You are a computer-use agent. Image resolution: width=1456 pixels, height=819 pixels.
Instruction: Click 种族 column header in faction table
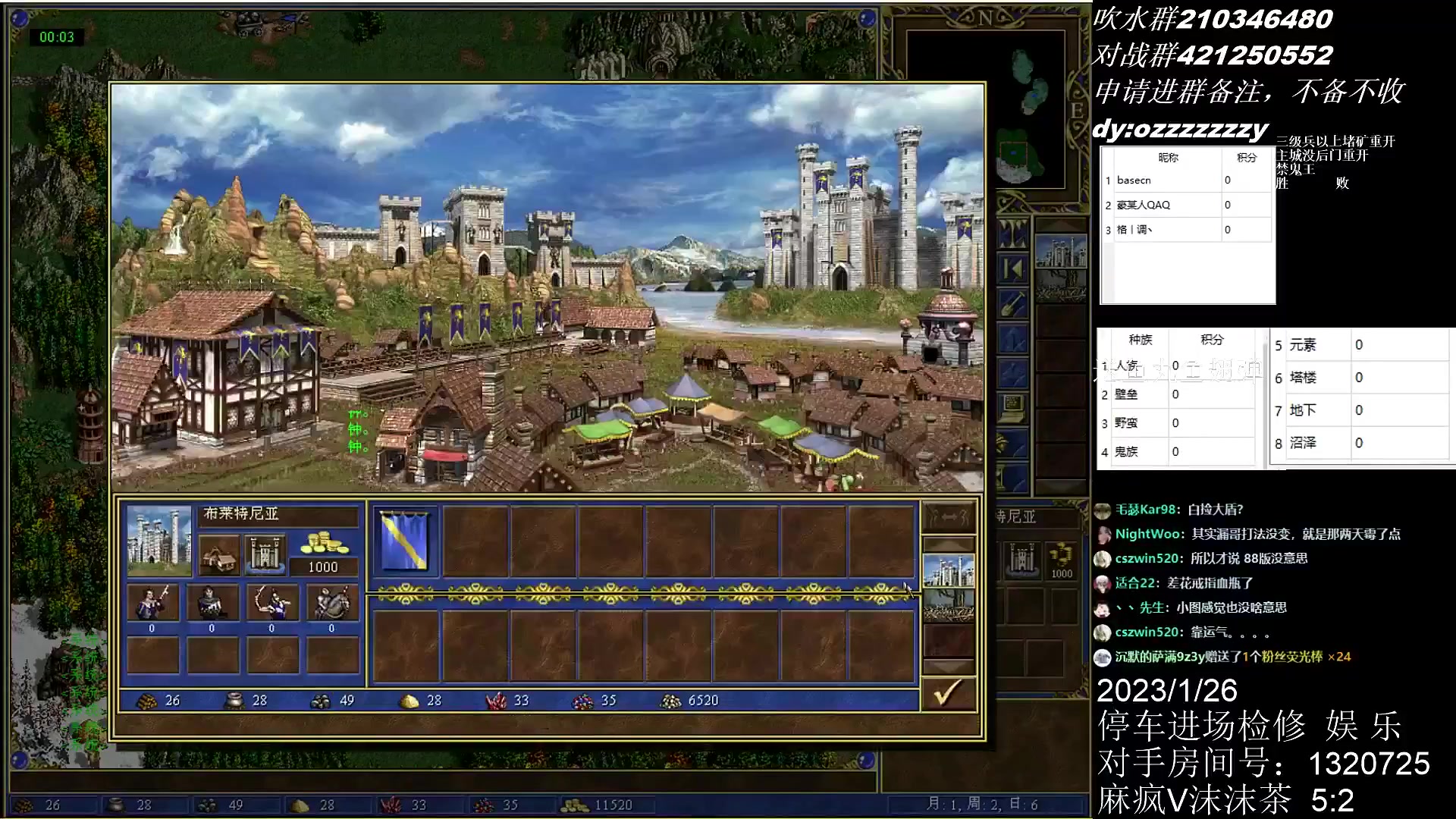click(1140, 340)
